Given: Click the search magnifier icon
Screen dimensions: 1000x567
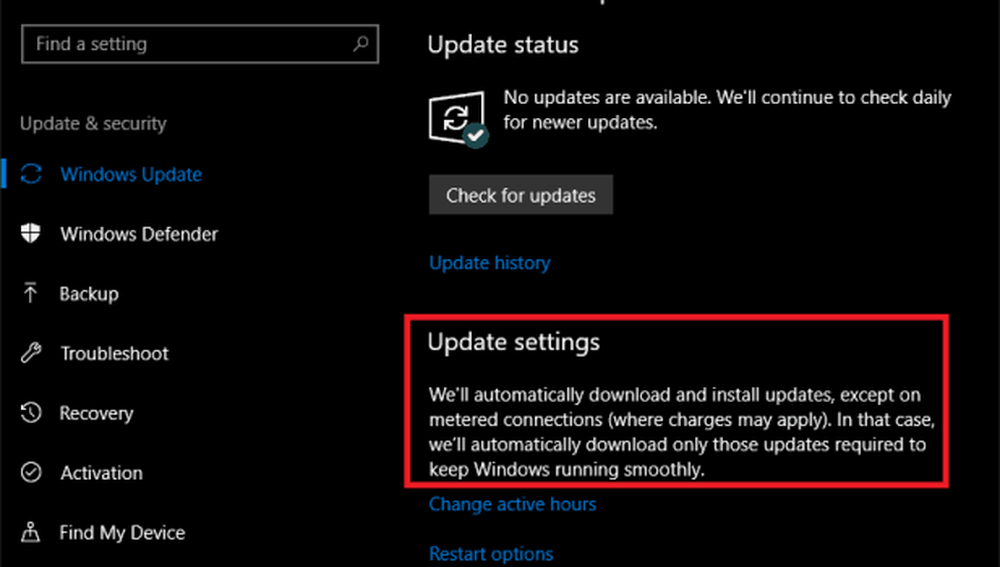Looking at the screenshot, I should [x=361, y=44].
